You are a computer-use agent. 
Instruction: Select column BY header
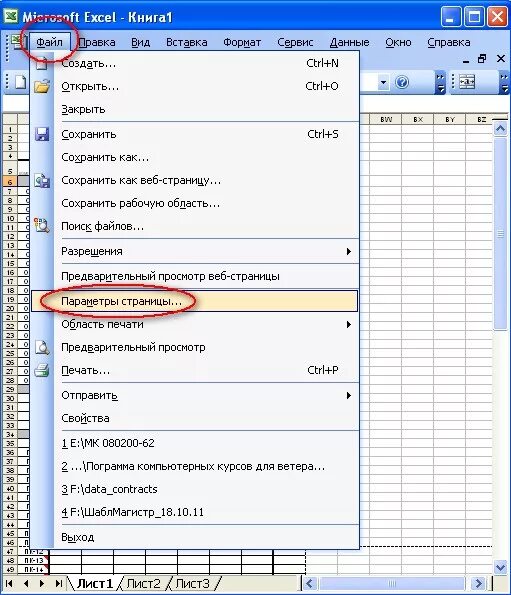pos(450,120)
